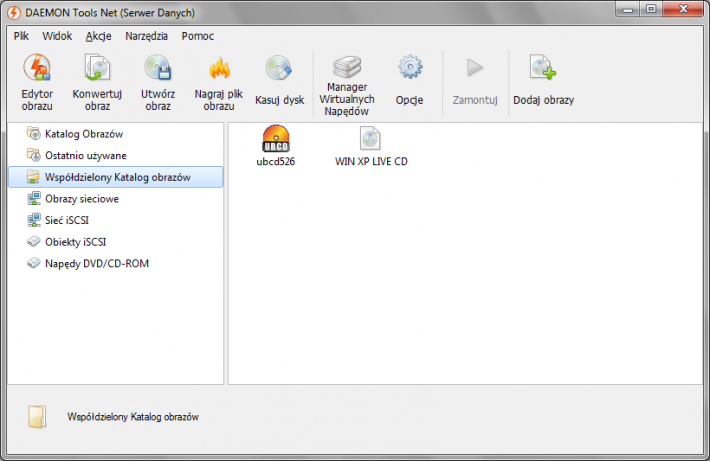Open the Akcje menu

point(98,36)
